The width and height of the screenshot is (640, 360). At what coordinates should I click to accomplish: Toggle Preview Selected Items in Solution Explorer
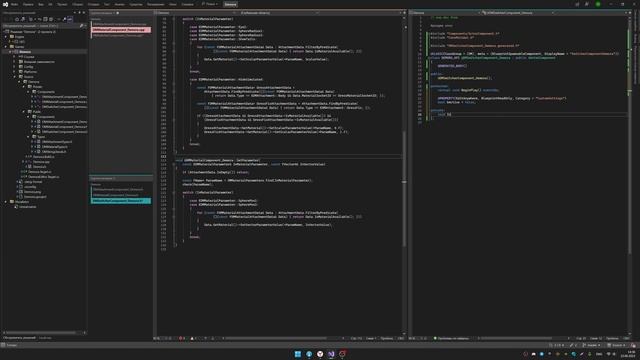(70, 19)
